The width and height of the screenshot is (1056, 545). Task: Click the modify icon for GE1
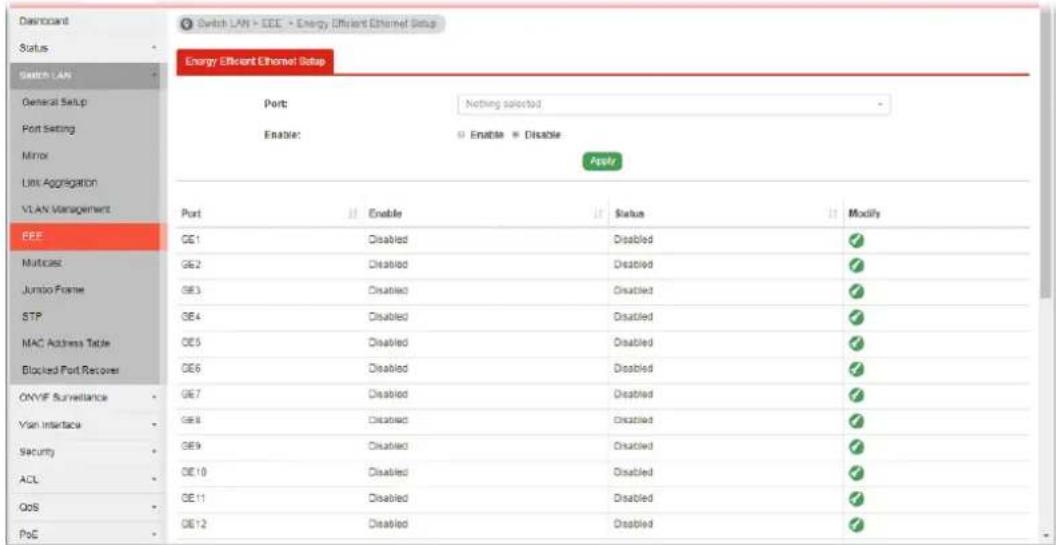857,240
